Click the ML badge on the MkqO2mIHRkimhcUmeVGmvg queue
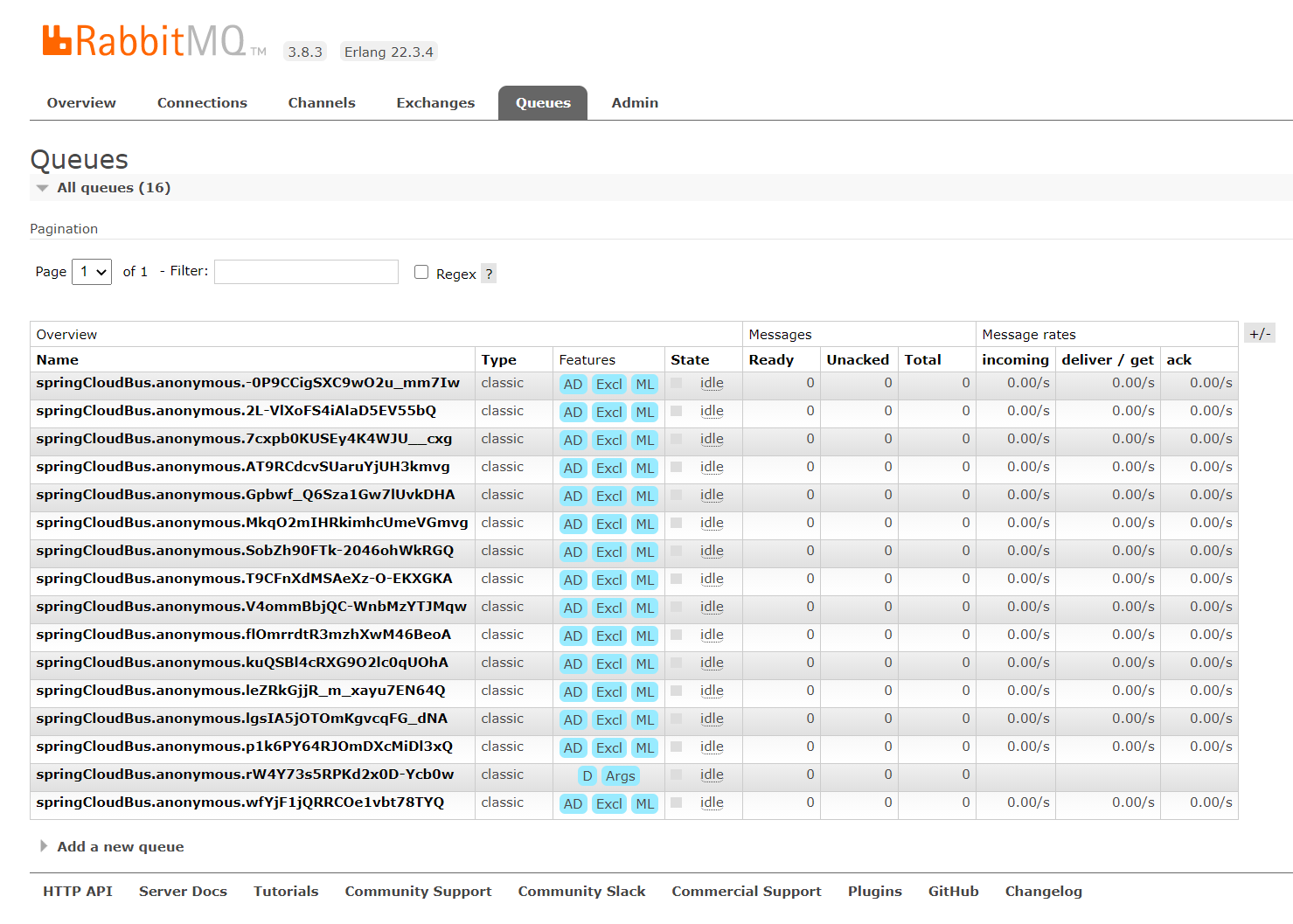The image size is (1293, 924). point(645,525)
